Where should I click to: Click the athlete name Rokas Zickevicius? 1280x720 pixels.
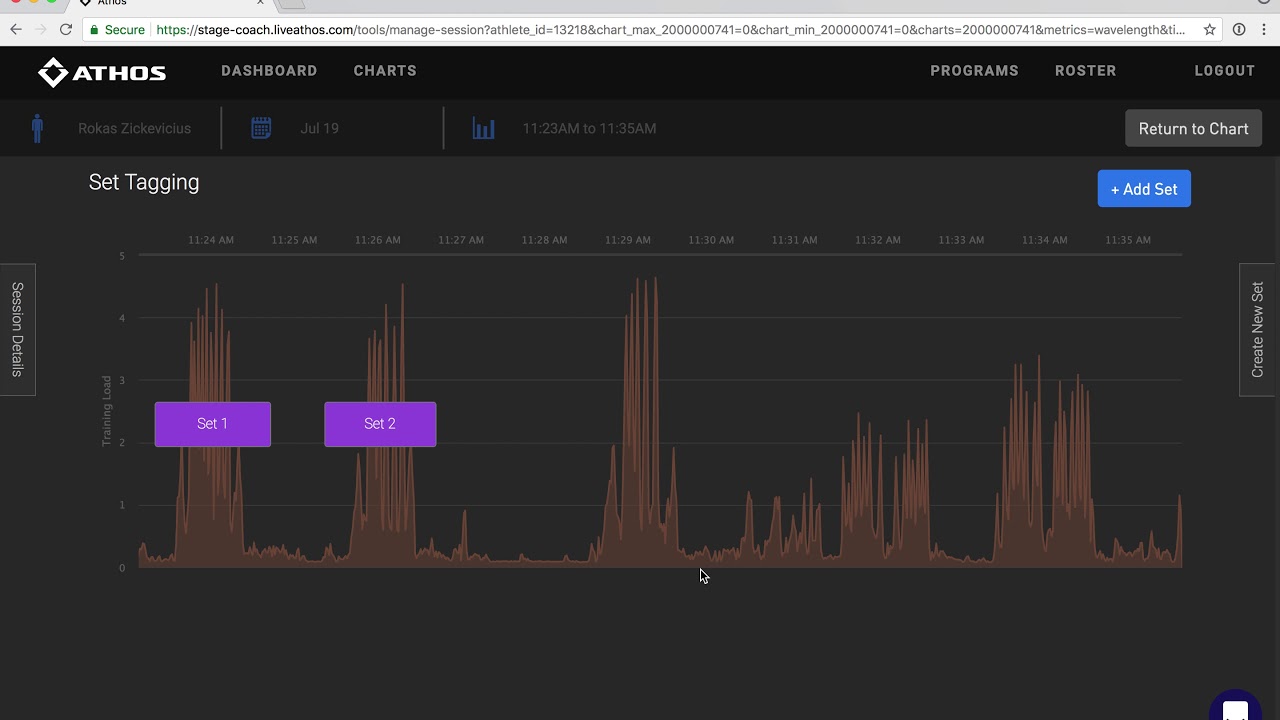tap(134, 128)
